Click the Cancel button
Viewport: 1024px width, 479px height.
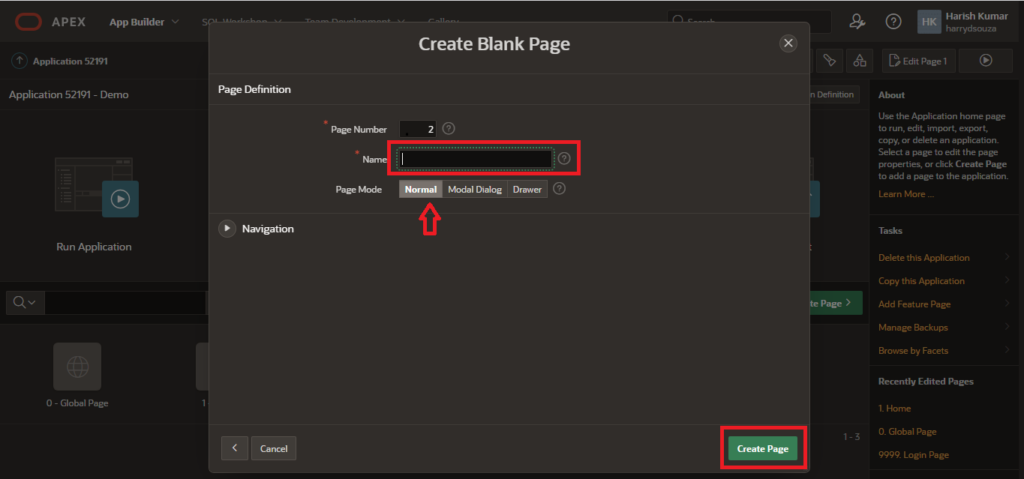(x=273, y=449)
